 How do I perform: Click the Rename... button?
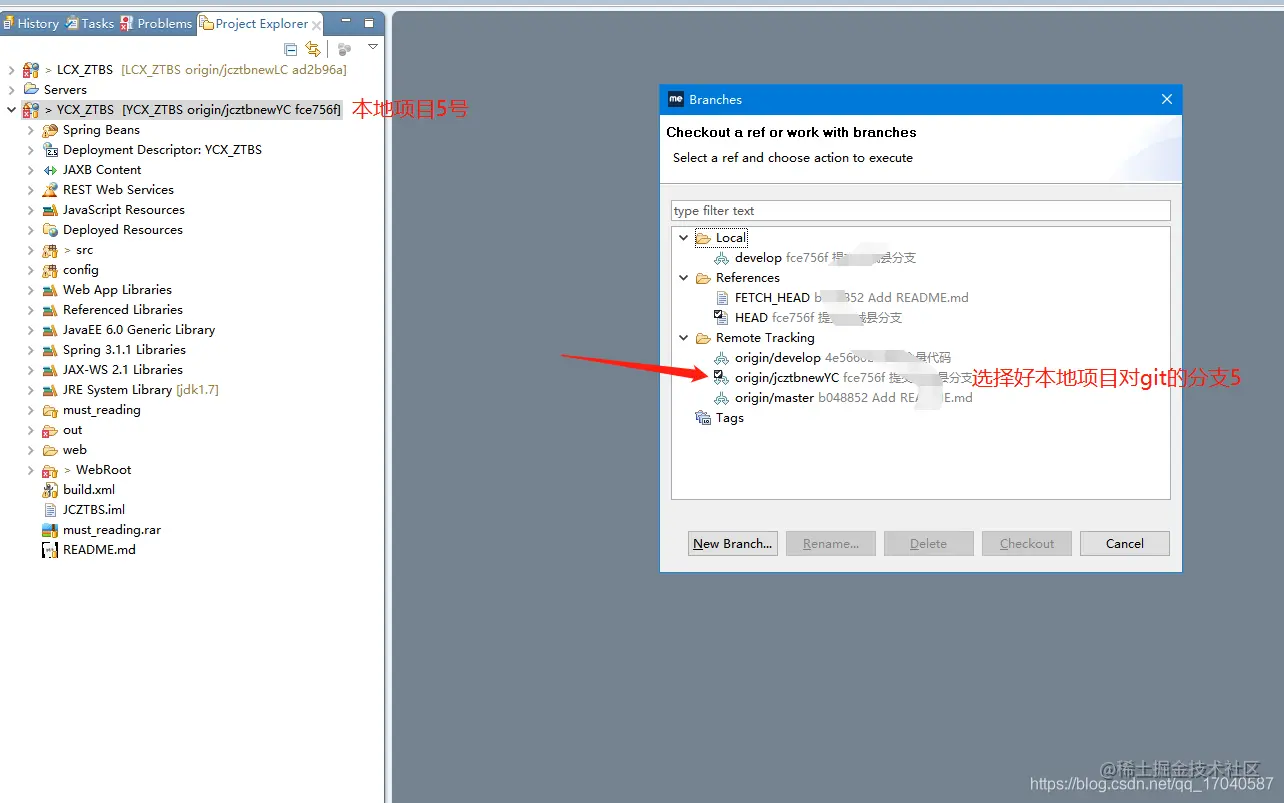pyautogui.click(x=831, y=544)
